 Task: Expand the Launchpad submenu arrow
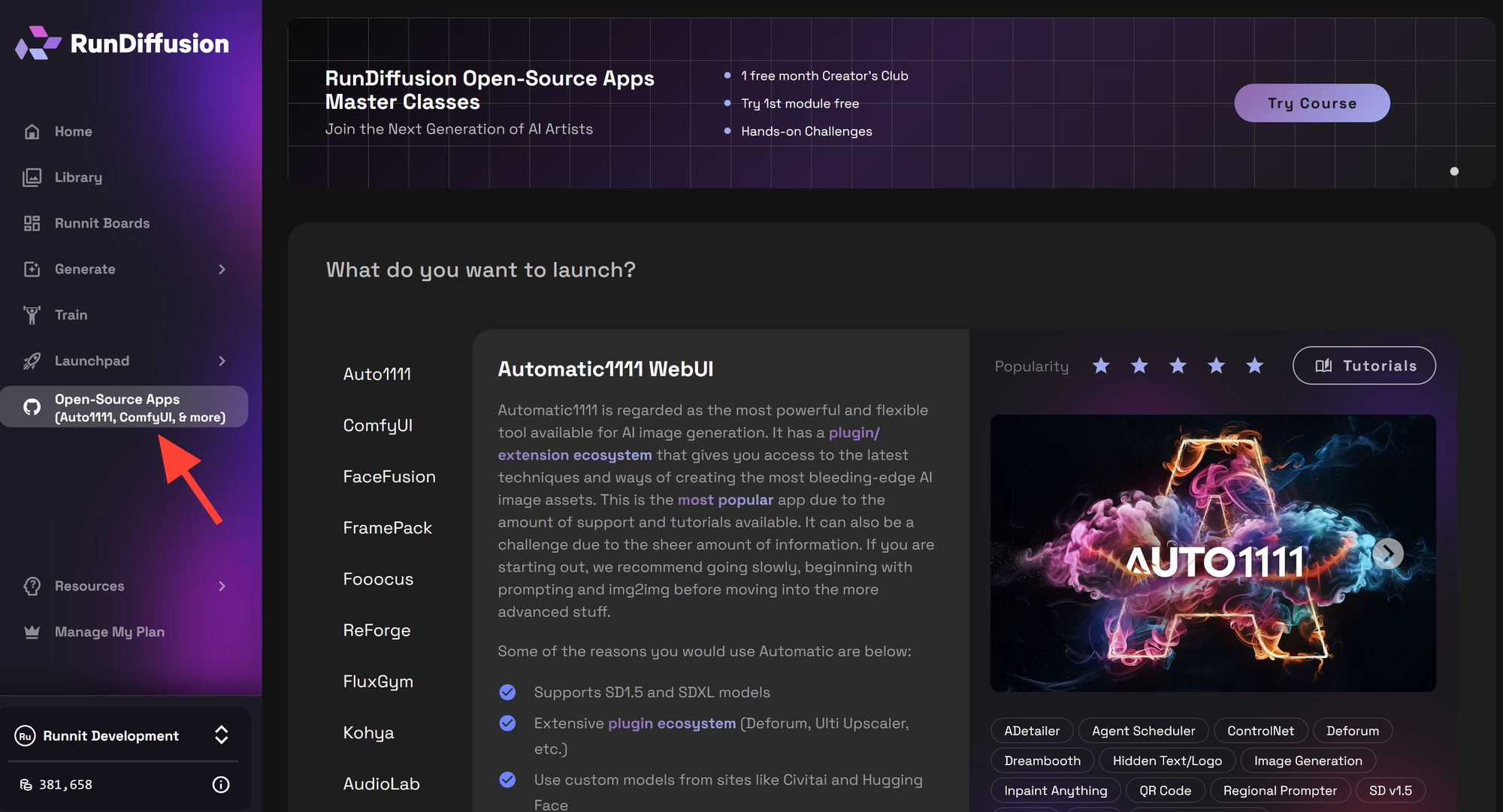(222, 361)
